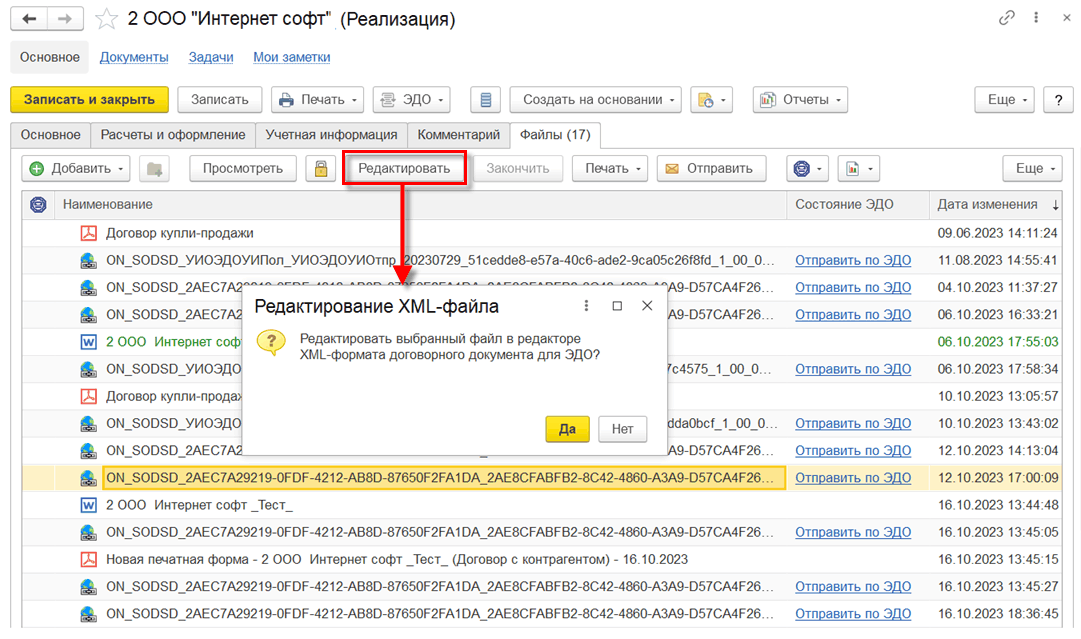
Task: Expand the Добавить dropdown in files toolbar
Action: pos(76,168)
